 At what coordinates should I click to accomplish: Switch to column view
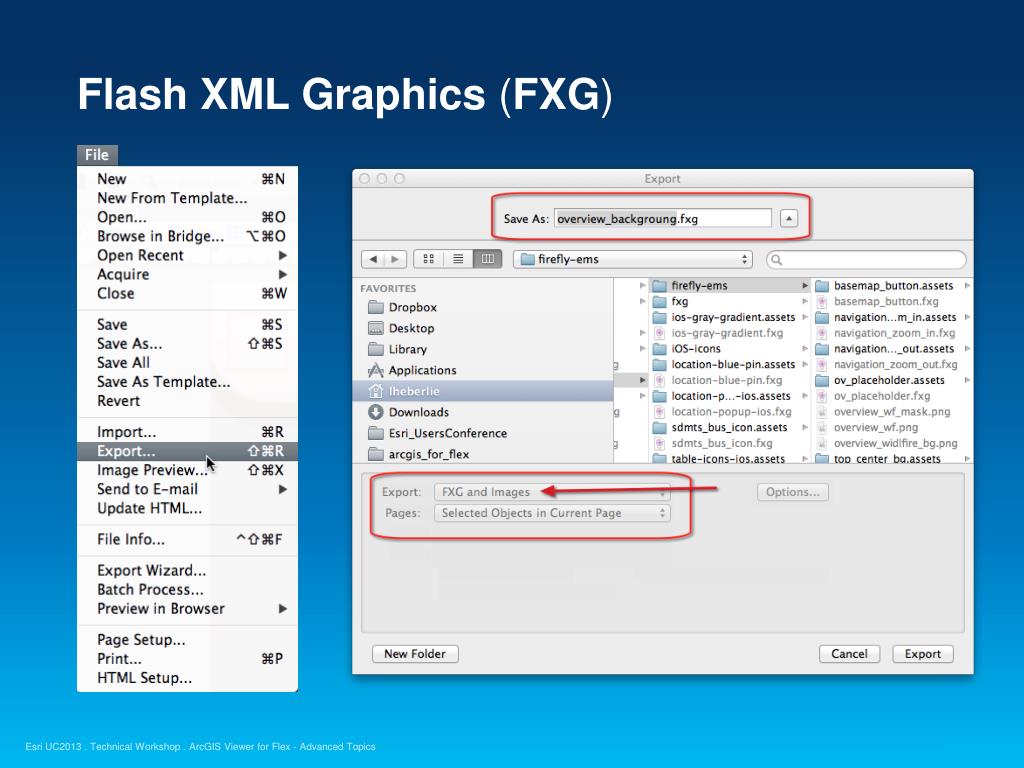coord(488,259)
